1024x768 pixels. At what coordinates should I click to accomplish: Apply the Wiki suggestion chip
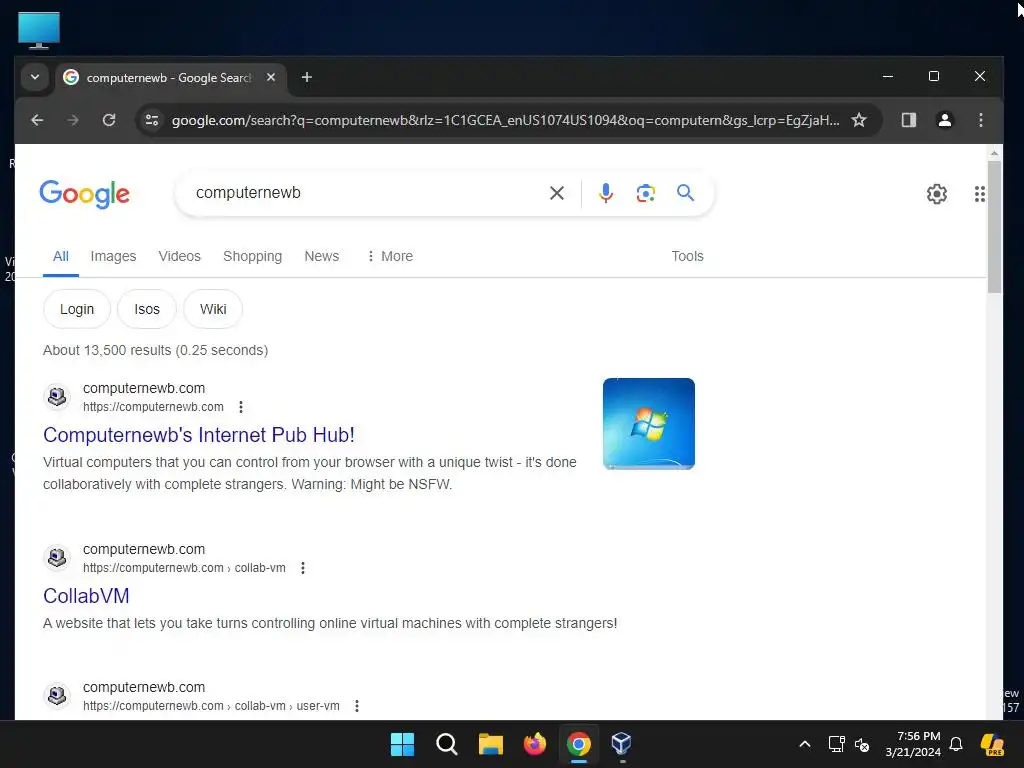coord(213,310)
